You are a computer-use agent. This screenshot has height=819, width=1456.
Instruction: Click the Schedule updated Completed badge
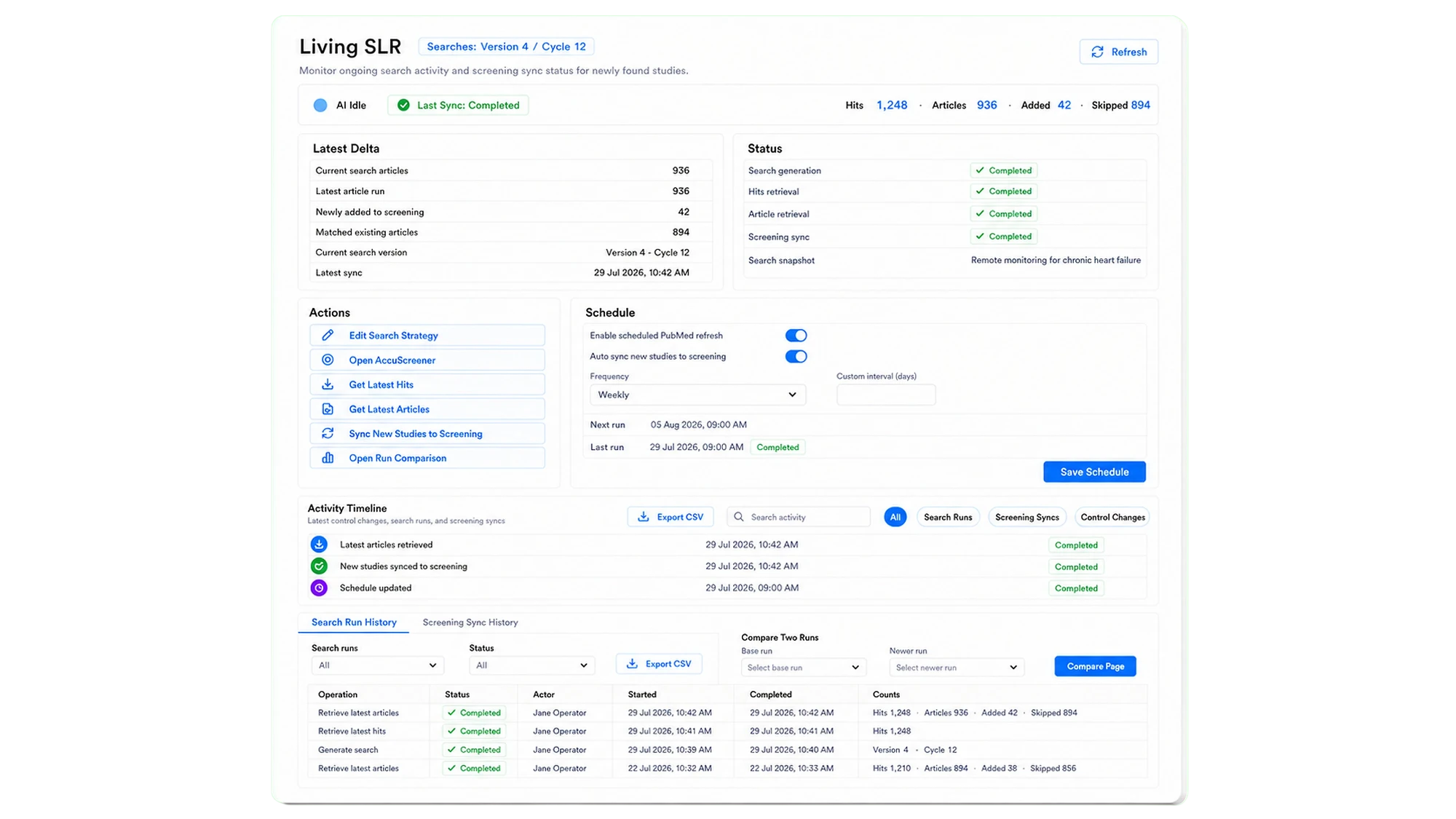pyautogui.click(x=1076, y=588)
